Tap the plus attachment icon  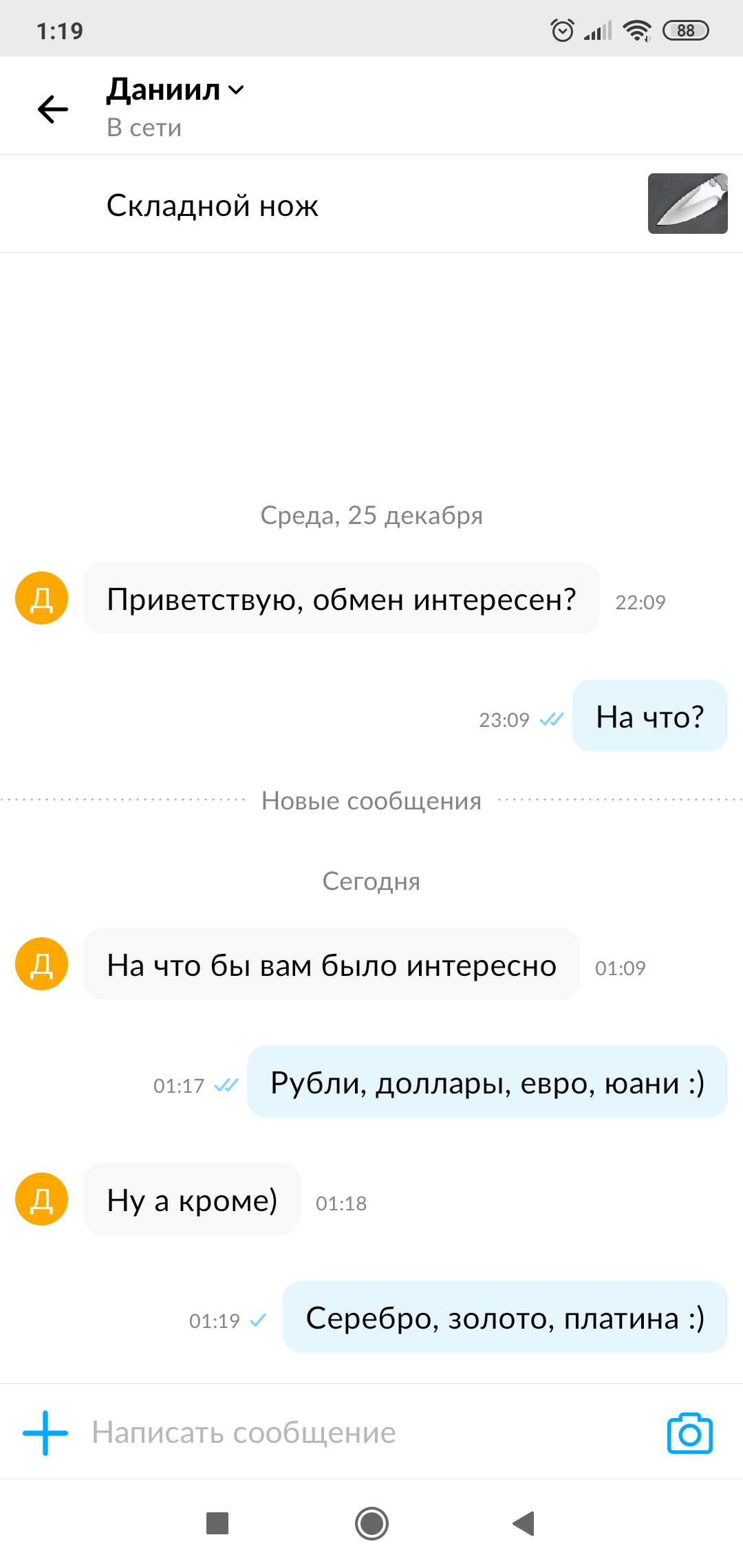[x=45, y=1433]
